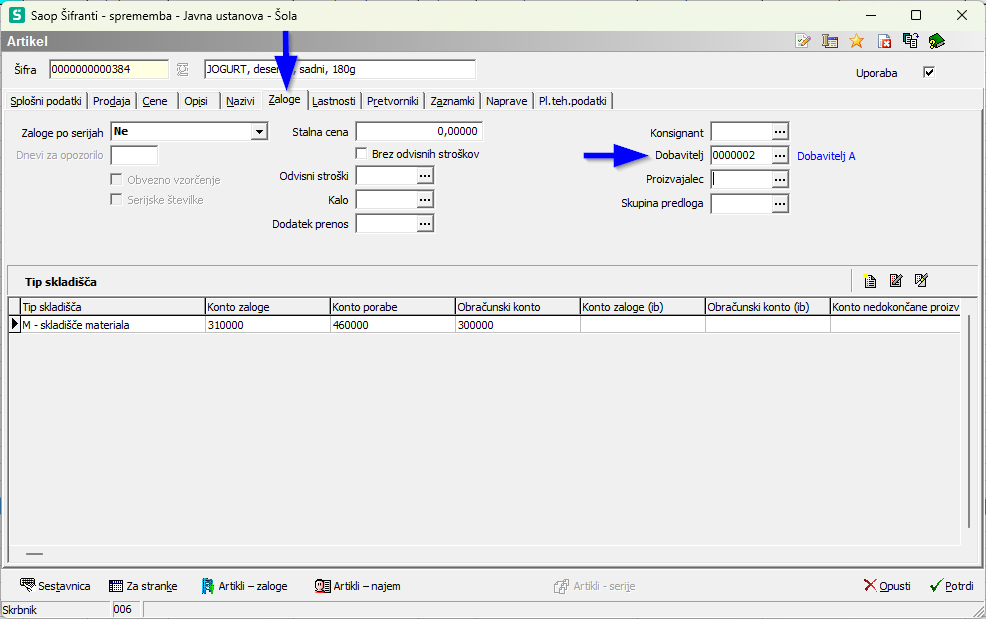Open the Dodatek prenos lookup ellipsis button

click(425, 223)
